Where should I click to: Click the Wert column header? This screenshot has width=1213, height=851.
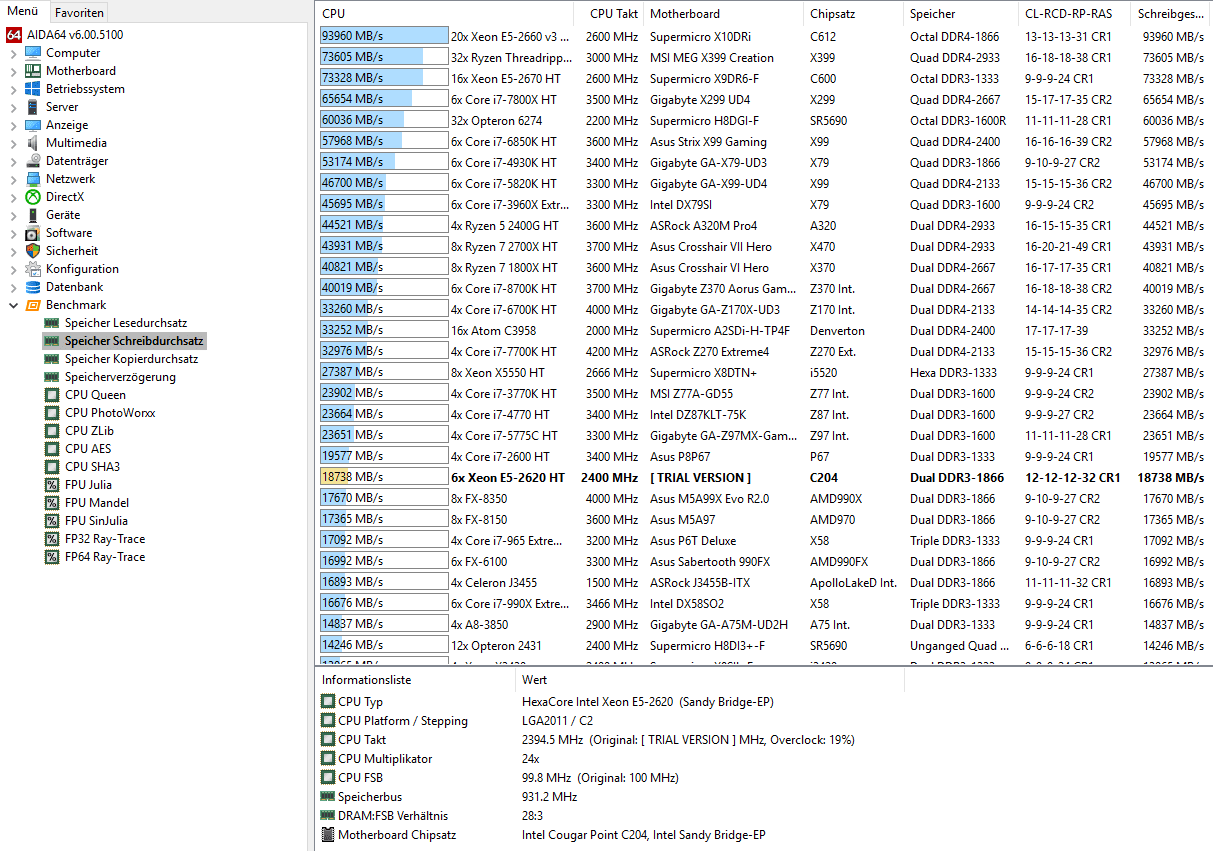[709, 680]
